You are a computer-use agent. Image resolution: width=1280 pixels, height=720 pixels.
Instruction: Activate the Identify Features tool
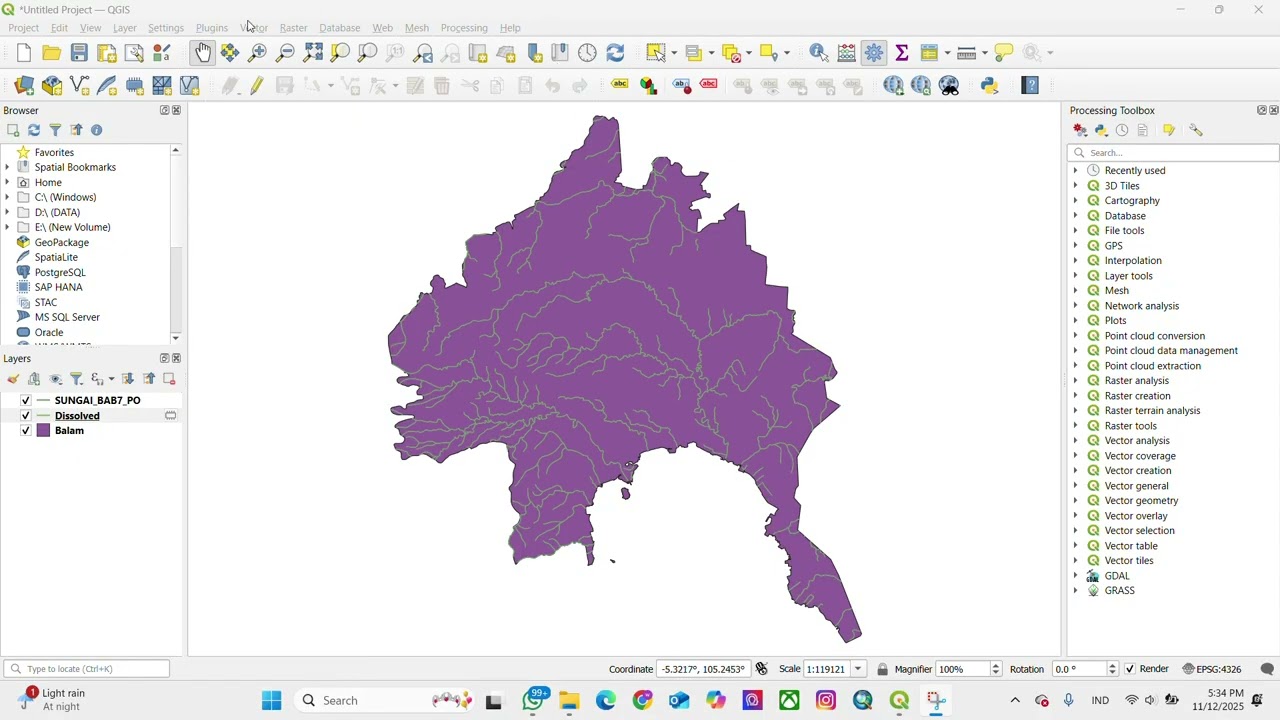click(x=819, y=53)
